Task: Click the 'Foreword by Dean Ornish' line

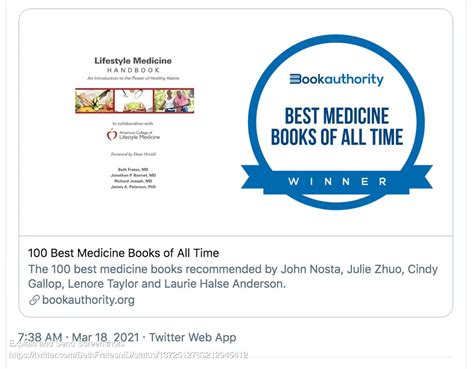Action: click(133, 154)
